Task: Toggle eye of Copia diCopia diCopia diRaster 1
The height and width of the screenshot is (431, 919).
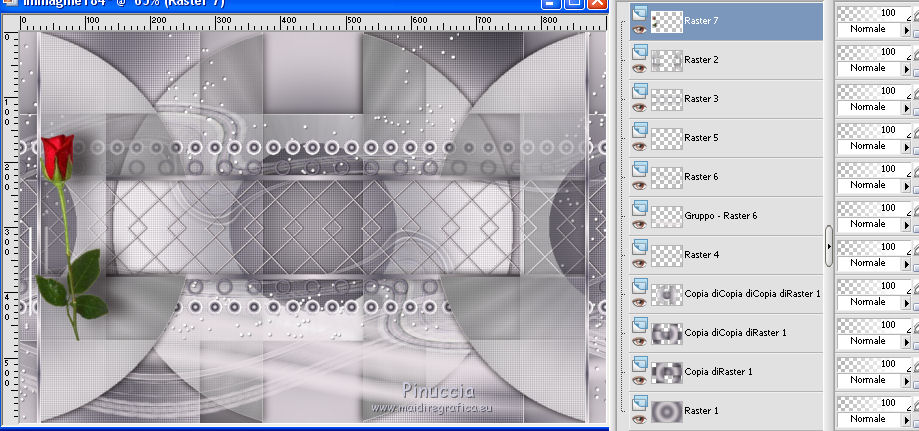Action: point(639,302)
